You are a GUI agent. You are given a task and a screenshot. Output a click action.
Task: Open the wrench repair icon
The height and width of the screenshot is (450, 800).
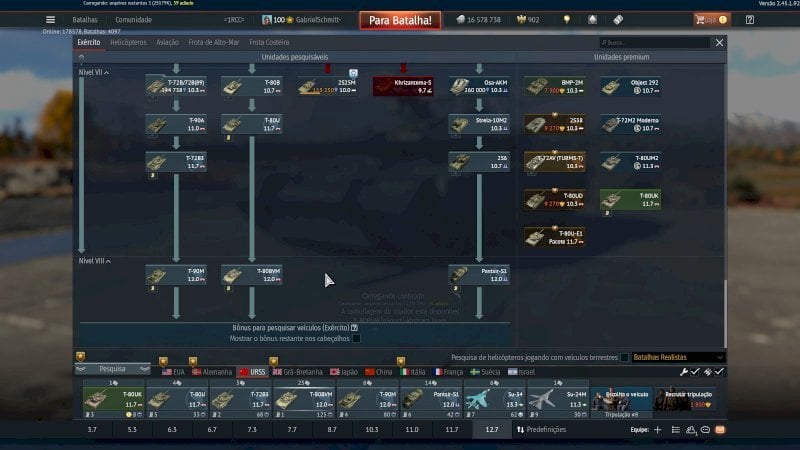point(684,372)
